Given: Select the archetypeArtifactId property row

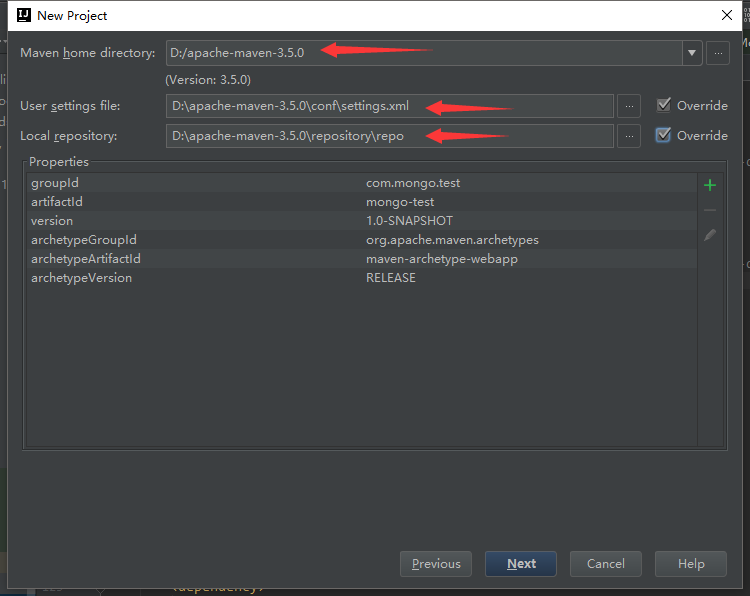Looking at the screenshot, I should 362,259.
